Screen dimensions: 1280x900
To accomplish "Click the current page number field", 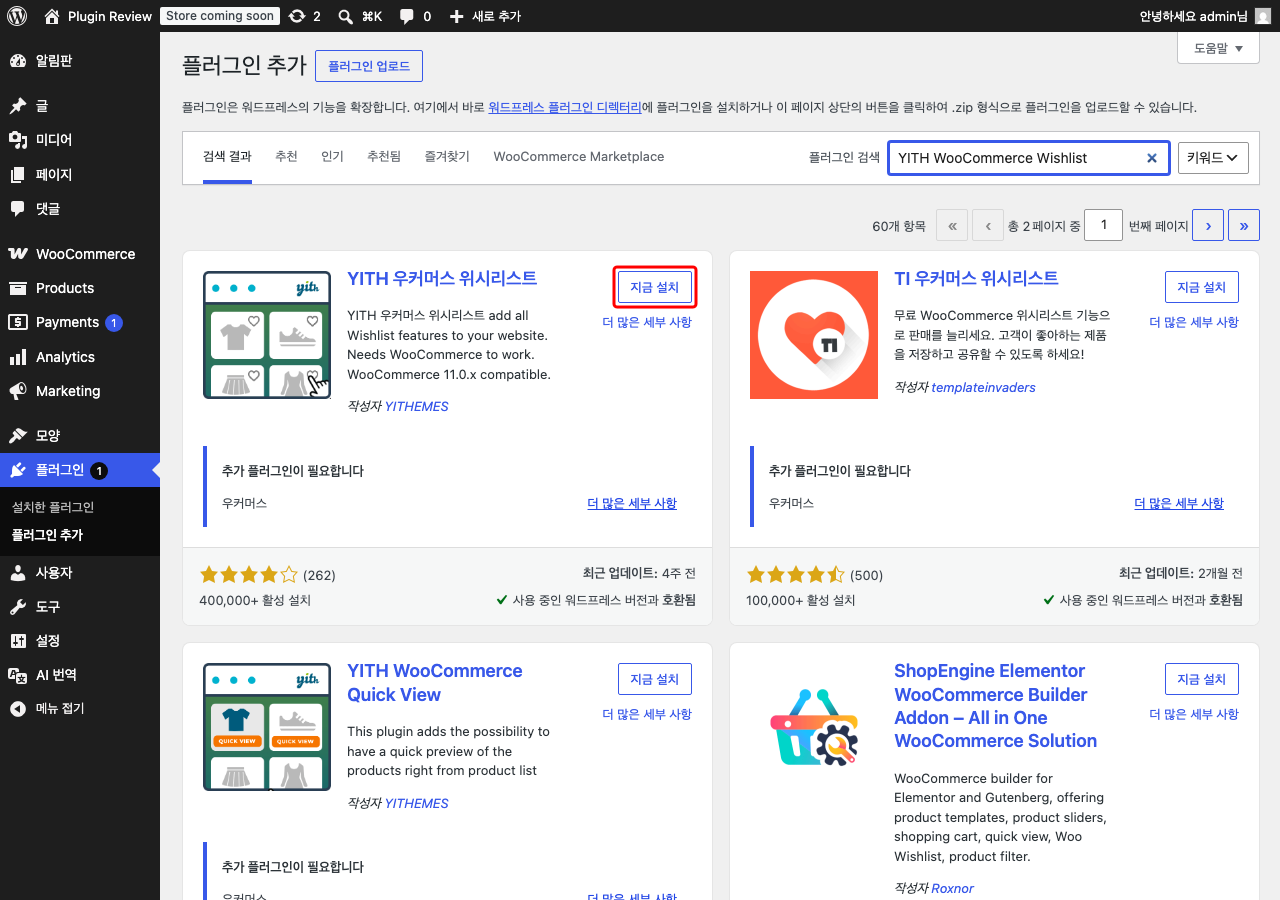I will pos(1104,225).
